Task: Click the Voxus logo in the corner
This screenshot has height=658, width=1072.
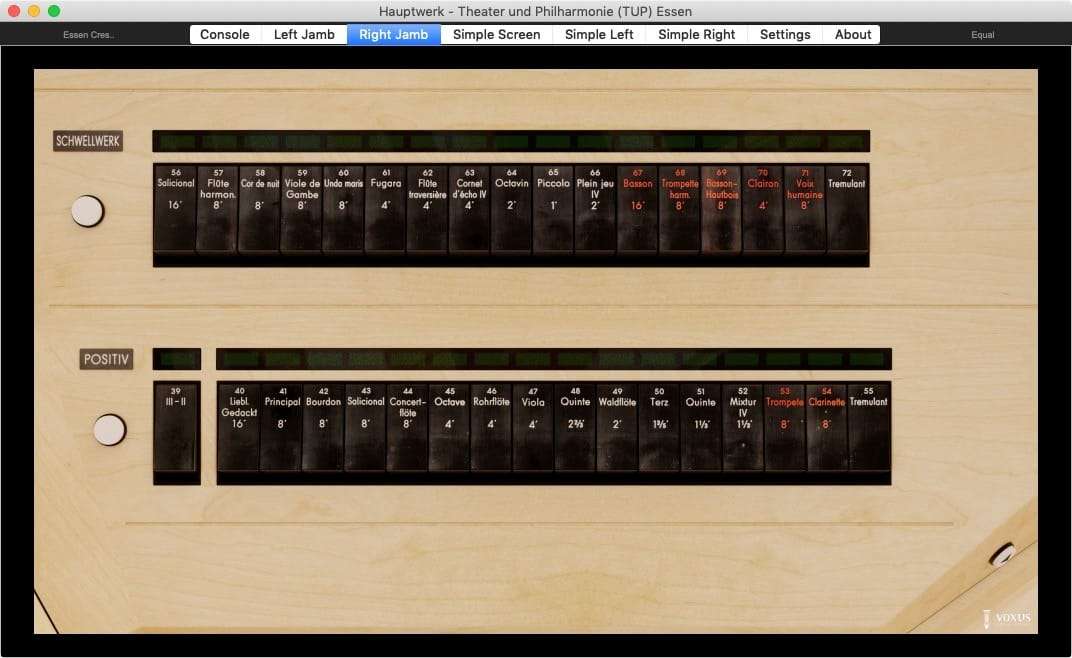Action: (1005, 617)
